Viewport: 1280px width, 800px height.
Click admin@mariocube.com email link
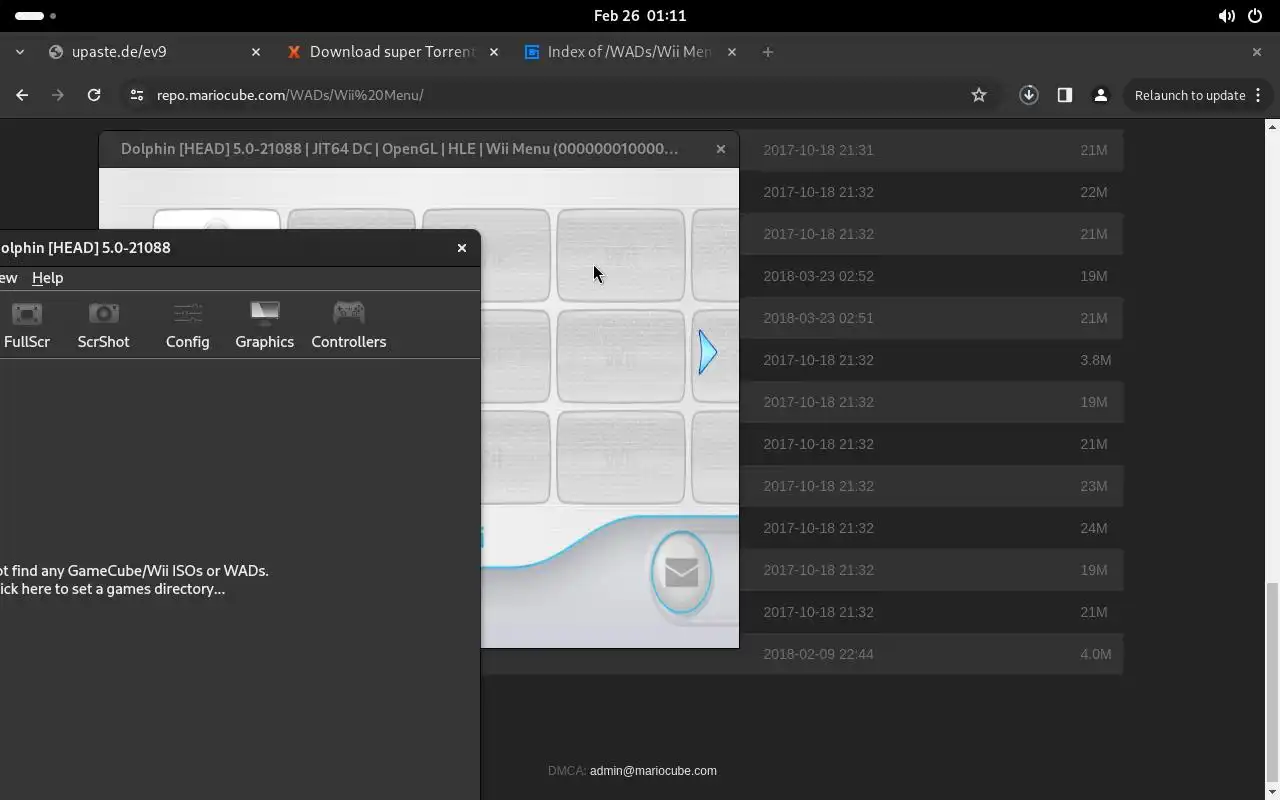point(653,771)
